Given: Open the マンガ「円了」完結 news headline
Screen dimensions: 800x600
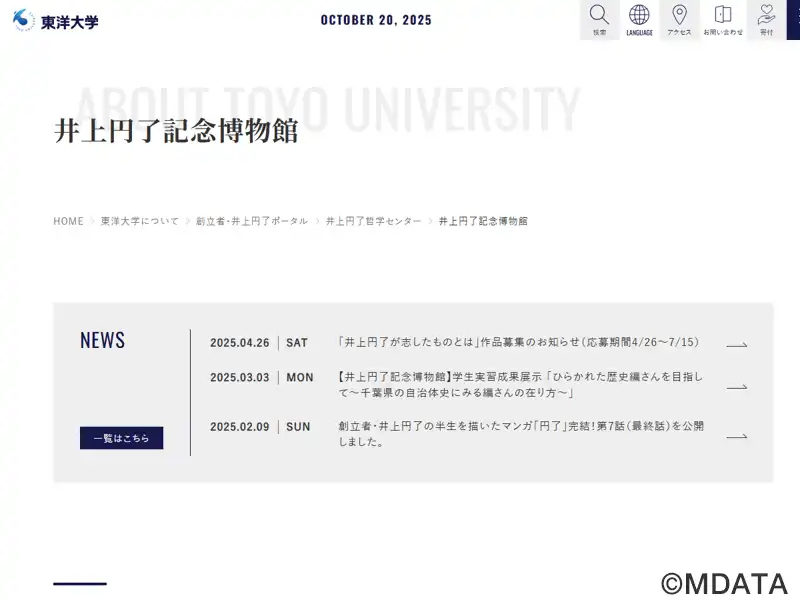Looking at the screenshot, I should (521, 434).
